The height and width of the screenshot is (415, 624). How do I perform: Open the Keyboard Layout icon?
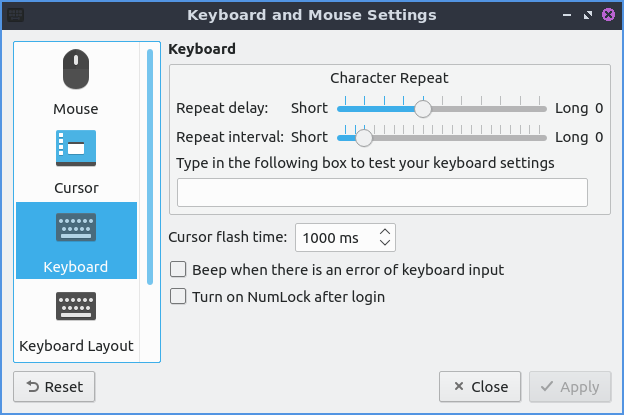pos(76,307)
